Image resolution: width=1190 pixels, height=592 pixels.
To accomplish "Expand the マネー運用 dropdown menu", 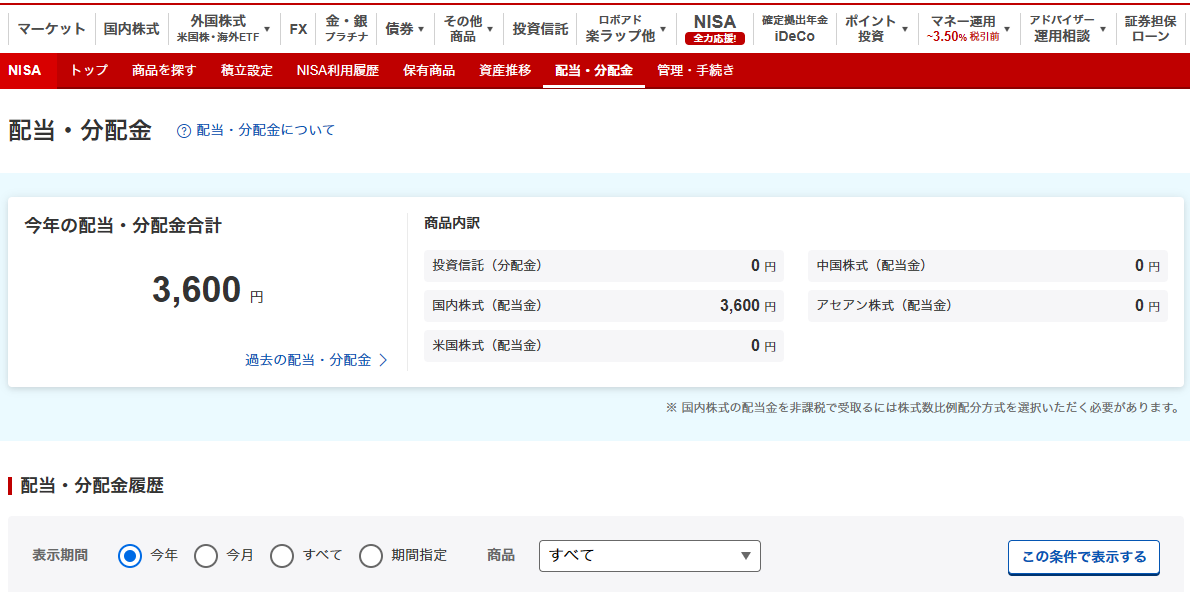I will [x=968, y=29].
